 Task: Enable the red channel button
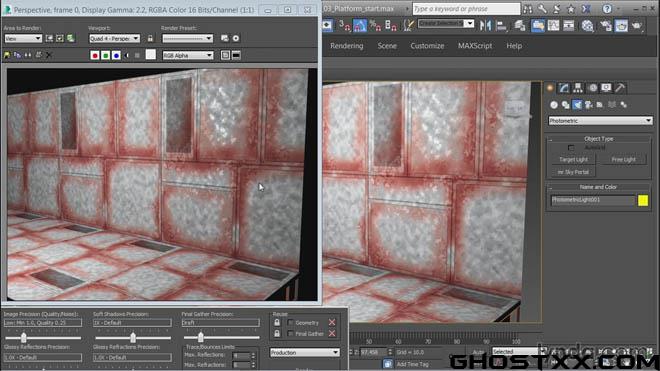pyautogui.click(x=95, y=55)
